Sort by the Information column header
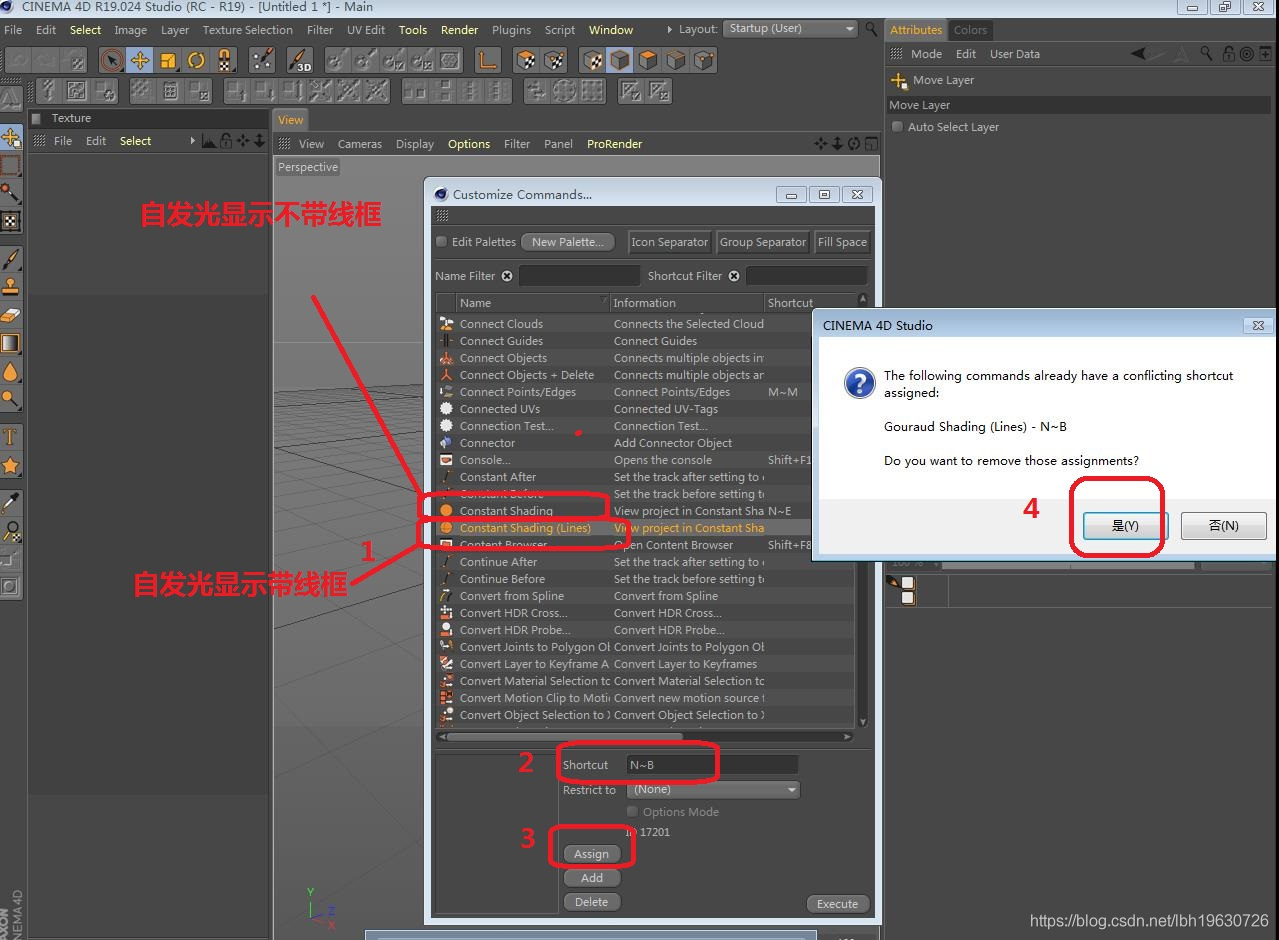 point(686,303)
